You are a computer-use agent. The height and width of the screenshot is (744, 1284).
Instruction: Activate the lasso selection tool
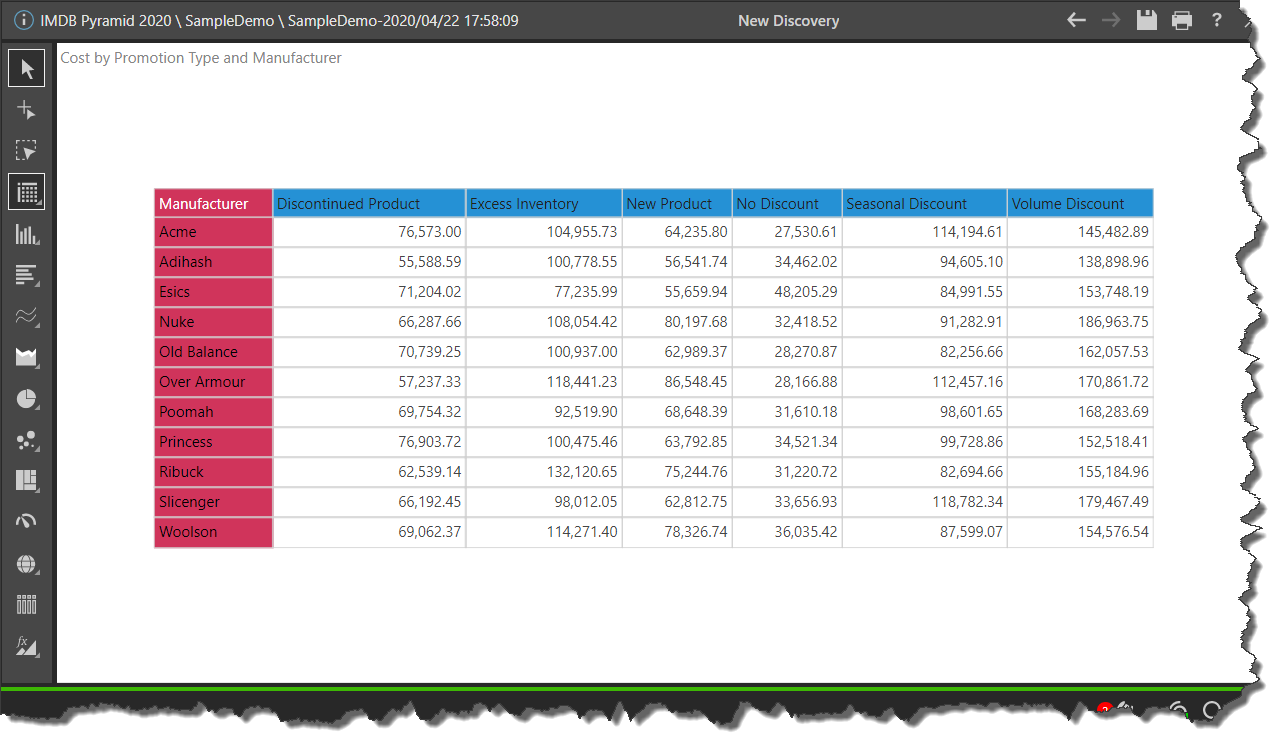tap(27, 151)
